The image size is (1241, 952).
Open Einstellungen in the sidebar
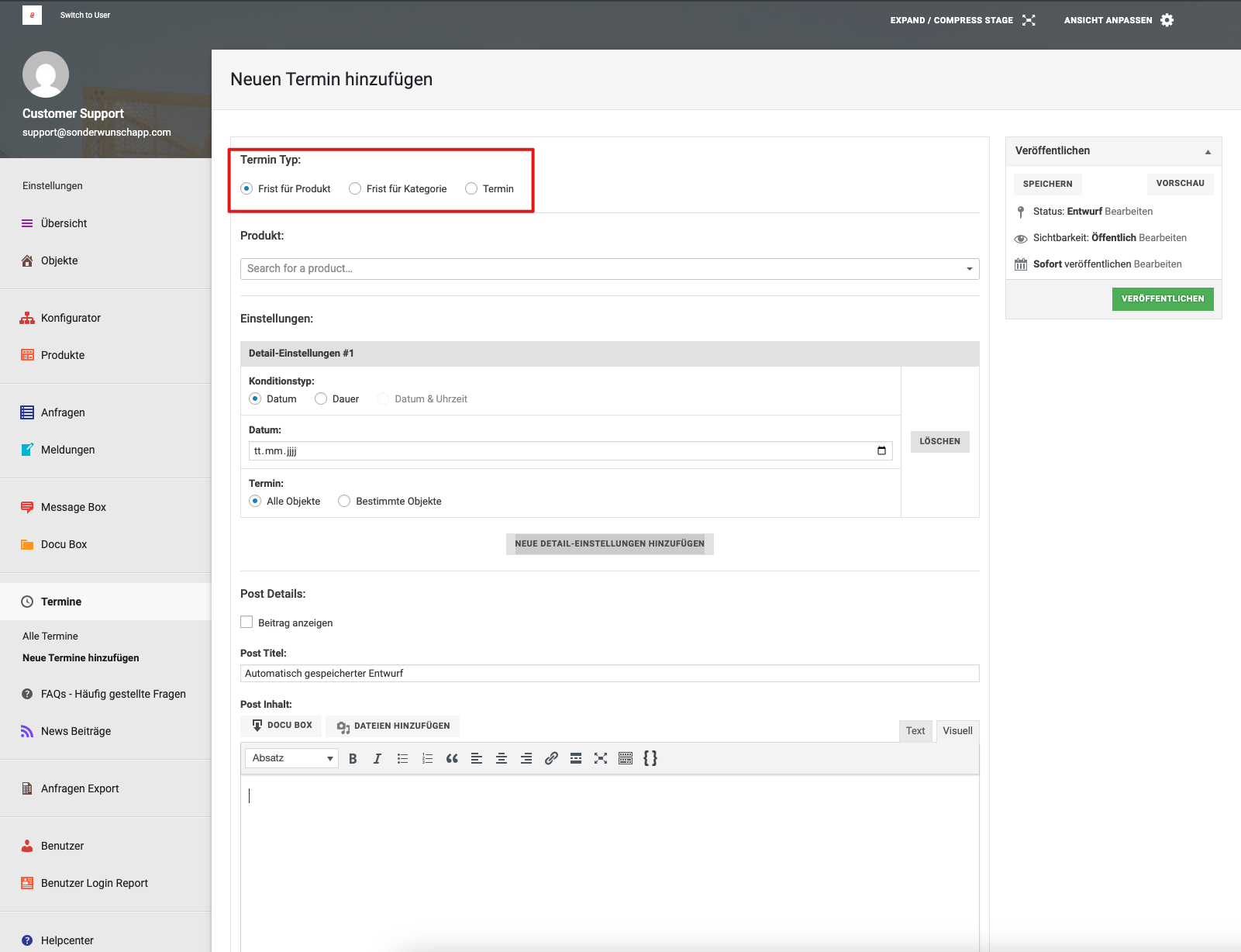coord(53,186)
